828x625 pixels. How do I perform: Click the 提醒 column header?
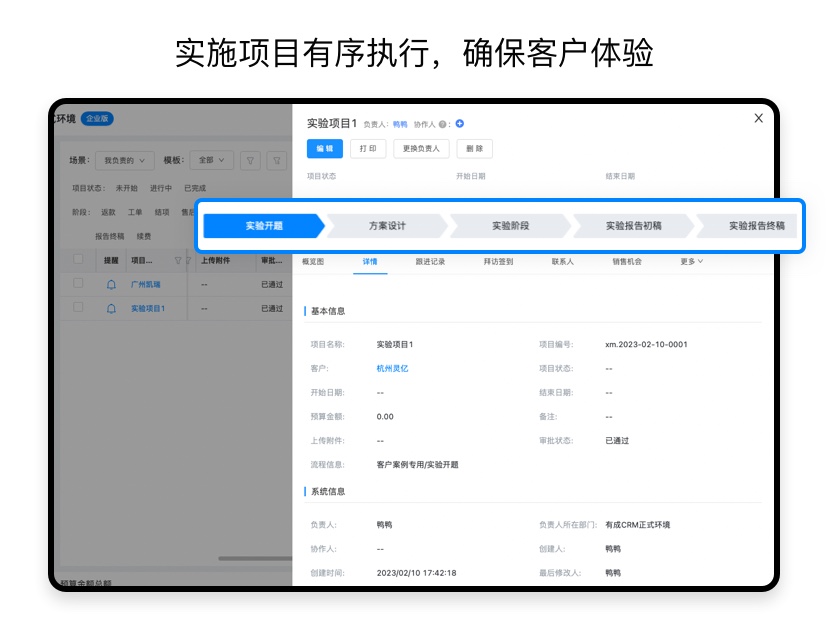[111, 260]
